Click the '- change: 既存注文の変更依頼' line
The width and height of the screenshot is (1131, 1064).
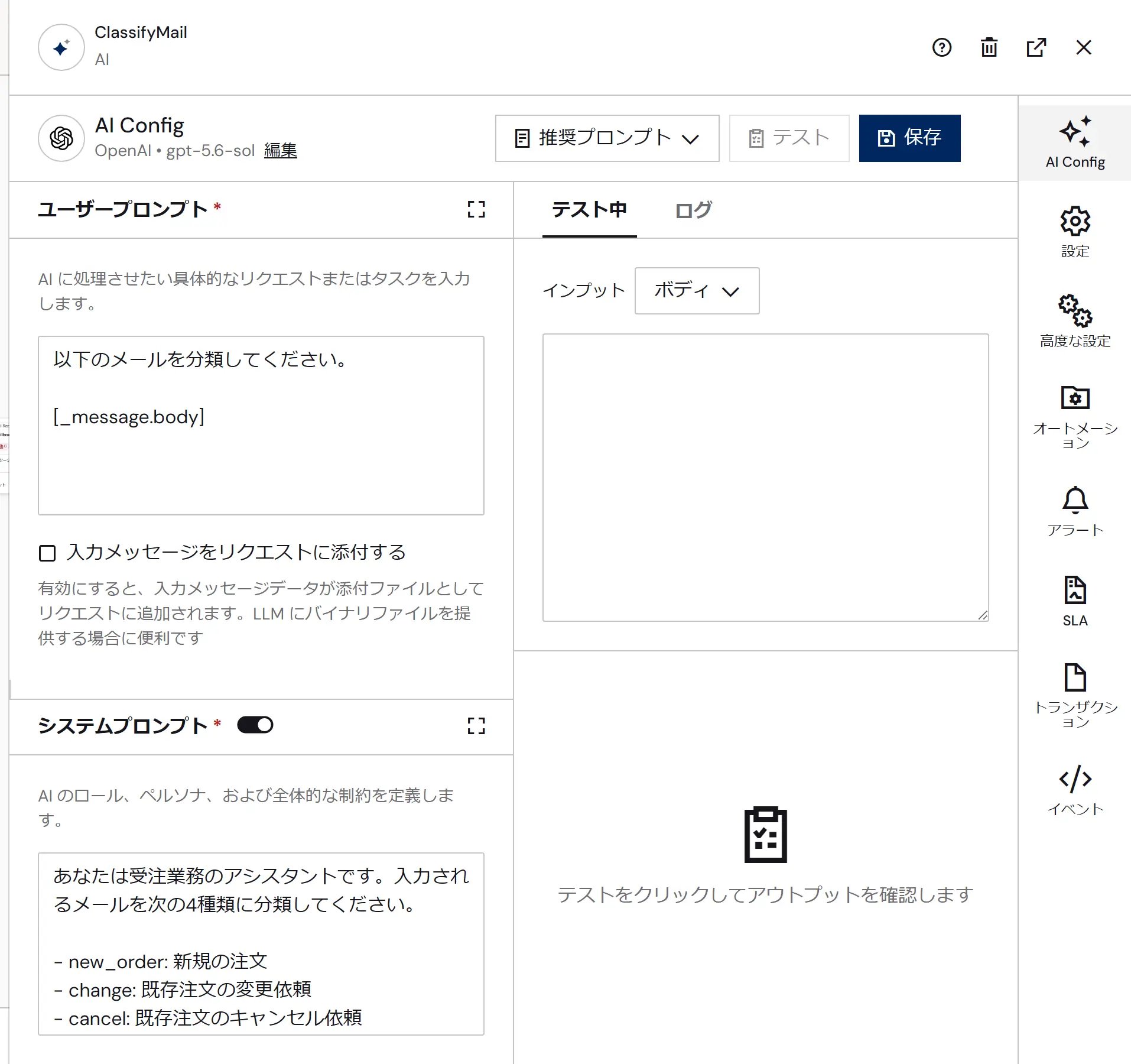(183, 990)
